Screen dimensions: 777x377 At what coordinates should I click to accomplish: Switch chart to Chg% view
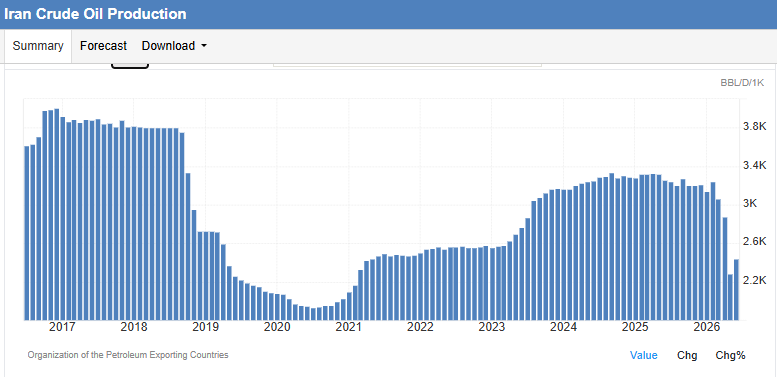tap(730, 355)
